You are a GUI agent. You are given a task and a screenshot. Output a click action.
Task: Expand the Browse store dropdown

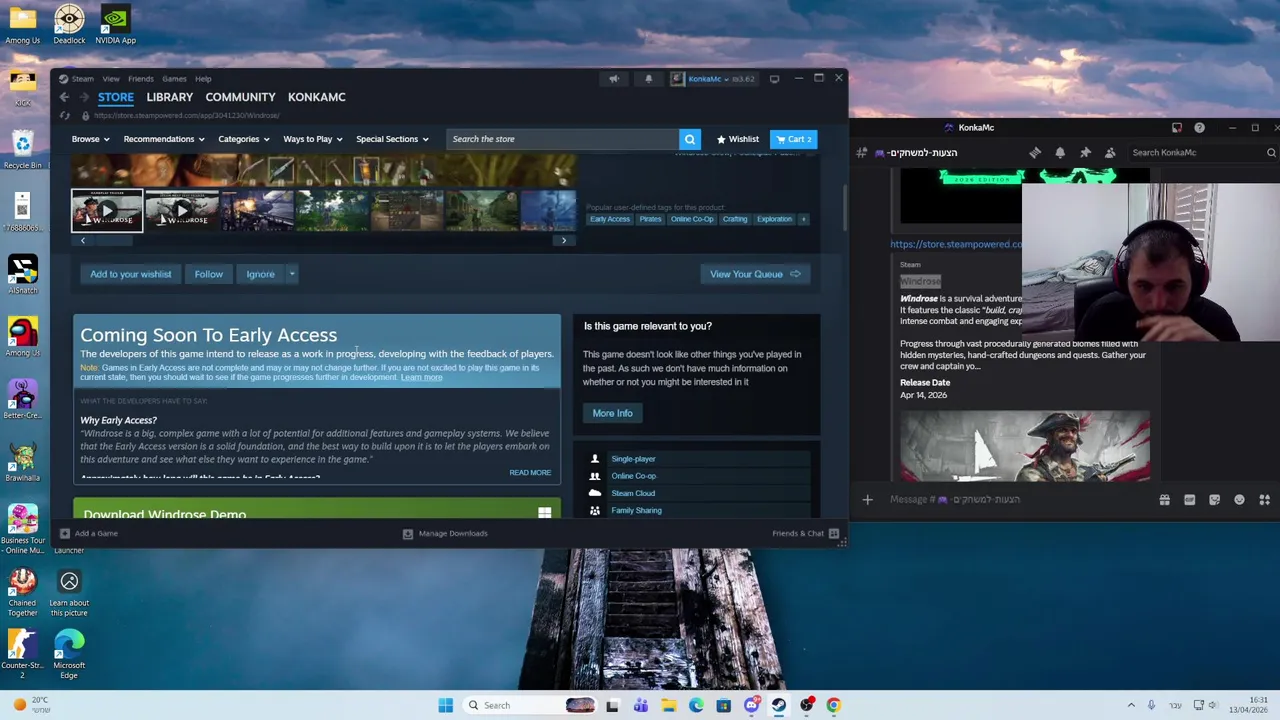[x=90, y=139]
